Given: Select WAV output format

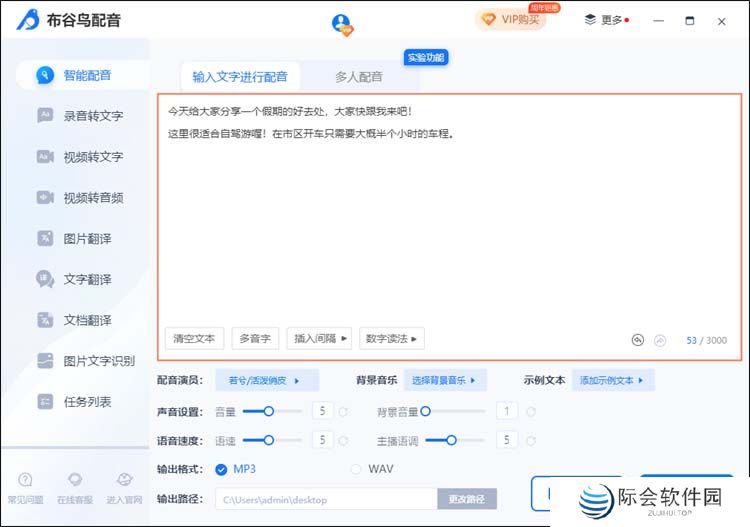Looking at the screenshot, I should tap(372, 469).
